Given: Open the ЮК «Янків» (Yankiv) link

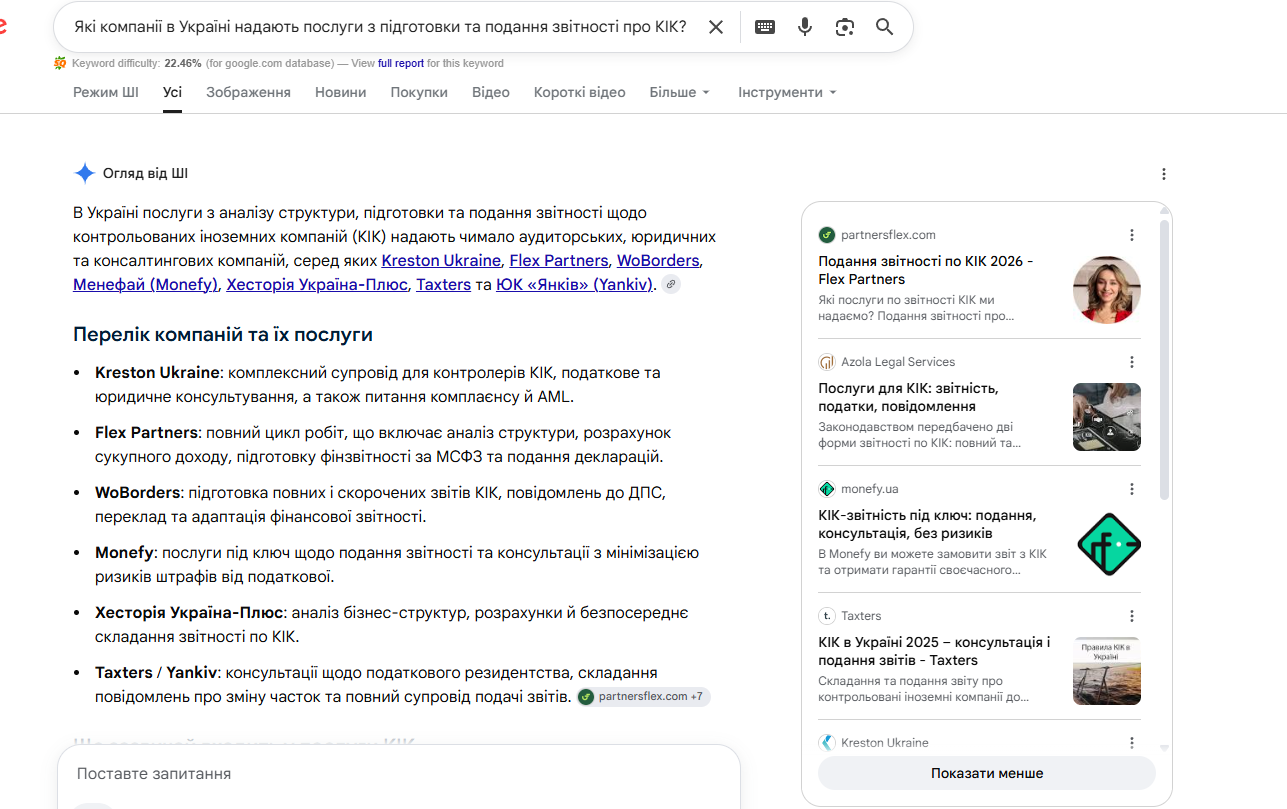Looking at the screenshot, I should click(574, 284).
